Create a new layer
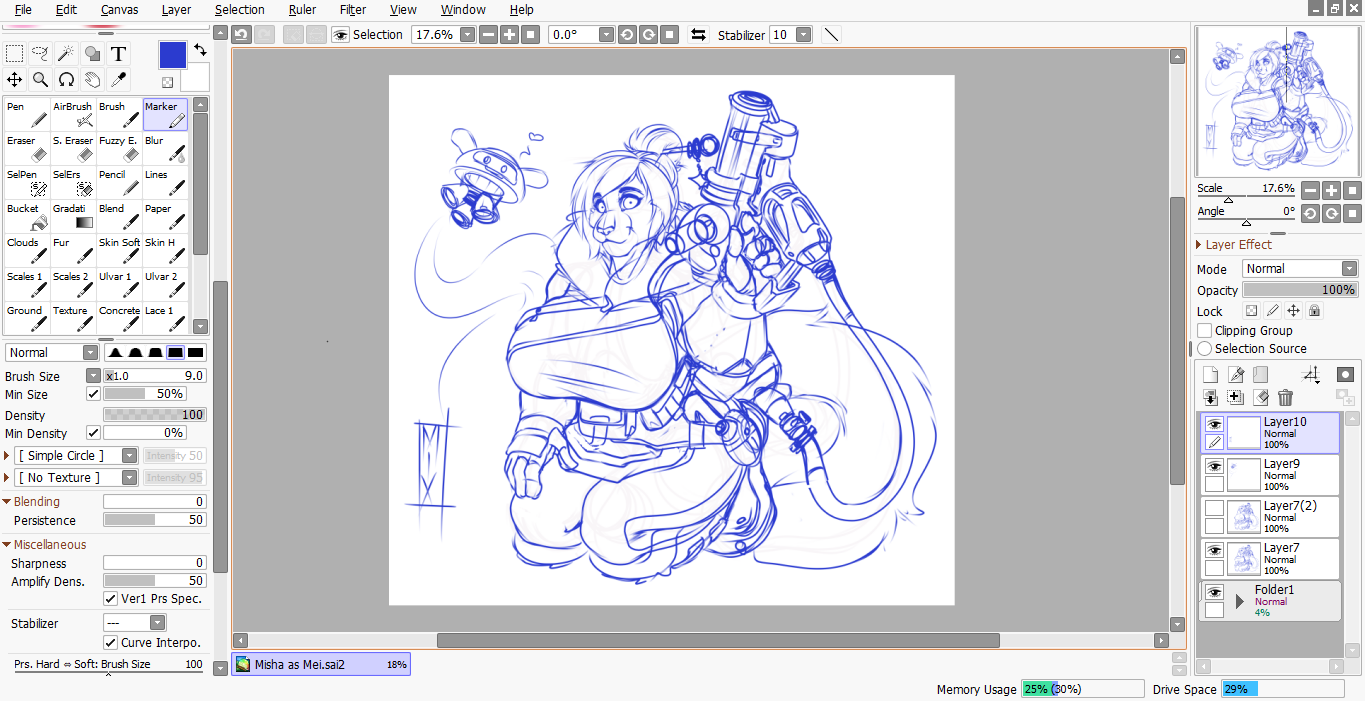This screenshot has height=701, width=1365. [1211, 374]
